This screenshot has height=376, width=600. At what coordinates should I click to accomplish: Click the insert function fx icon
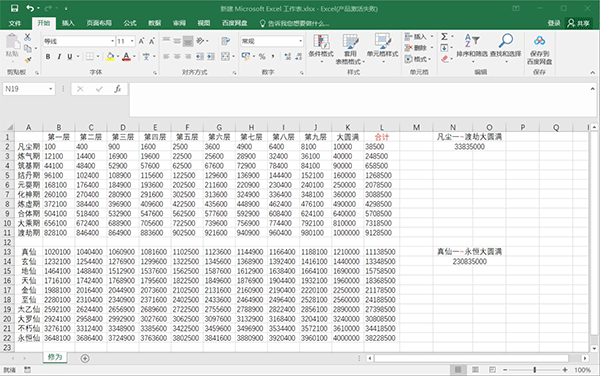click(117, 89)
